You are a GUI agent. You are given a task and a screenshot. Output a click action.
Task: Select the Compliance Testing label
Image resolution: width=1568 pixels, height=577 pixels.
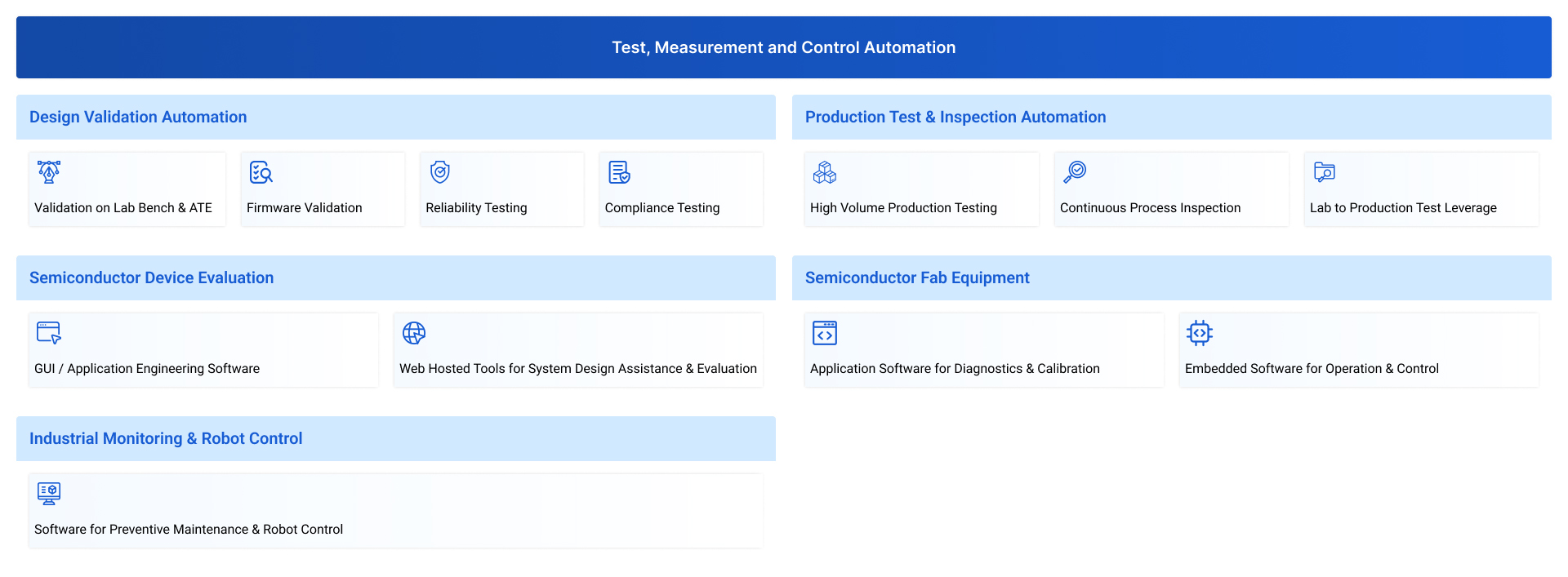click(x=662, y=208)
